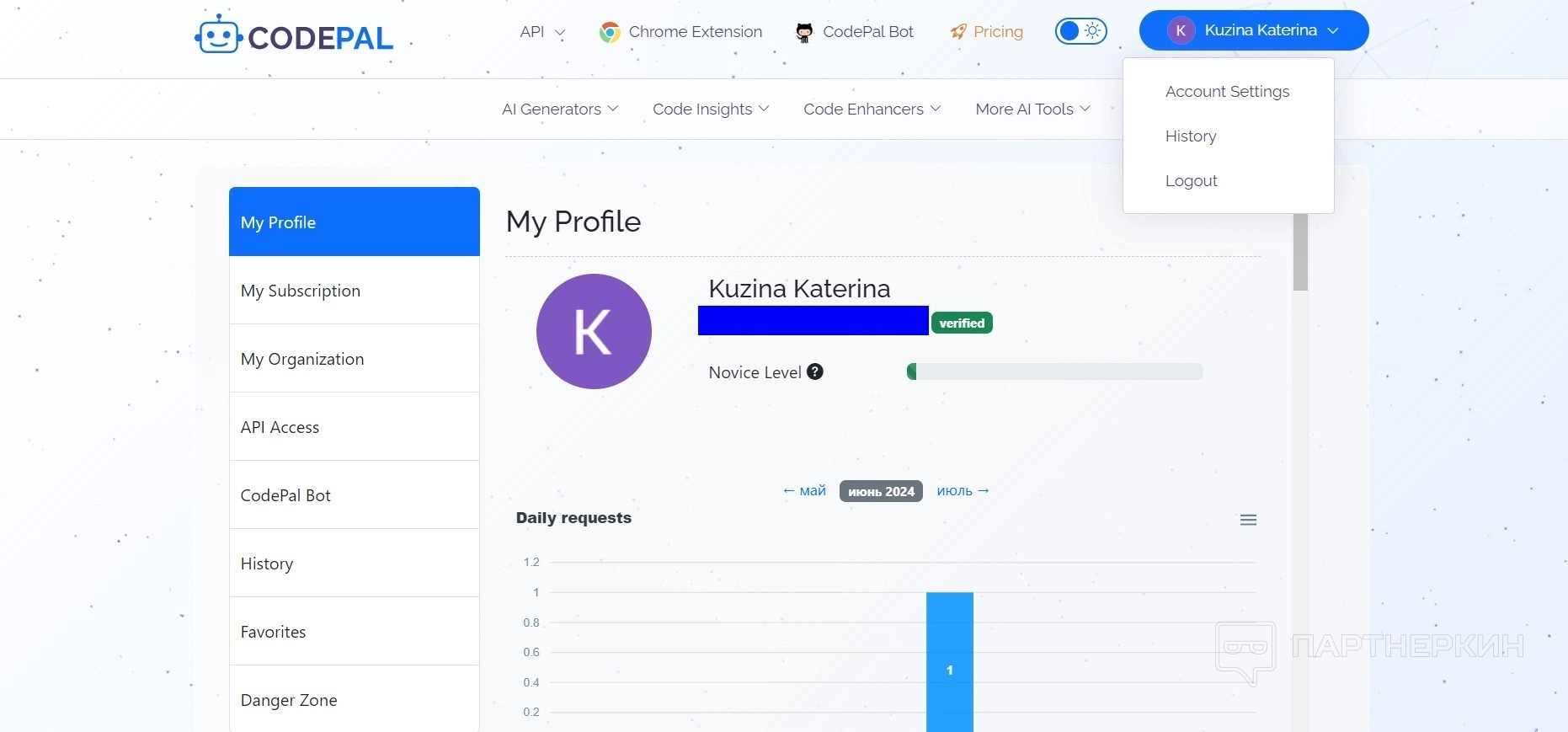Click the Pricing rocket icon

point(958,32)
